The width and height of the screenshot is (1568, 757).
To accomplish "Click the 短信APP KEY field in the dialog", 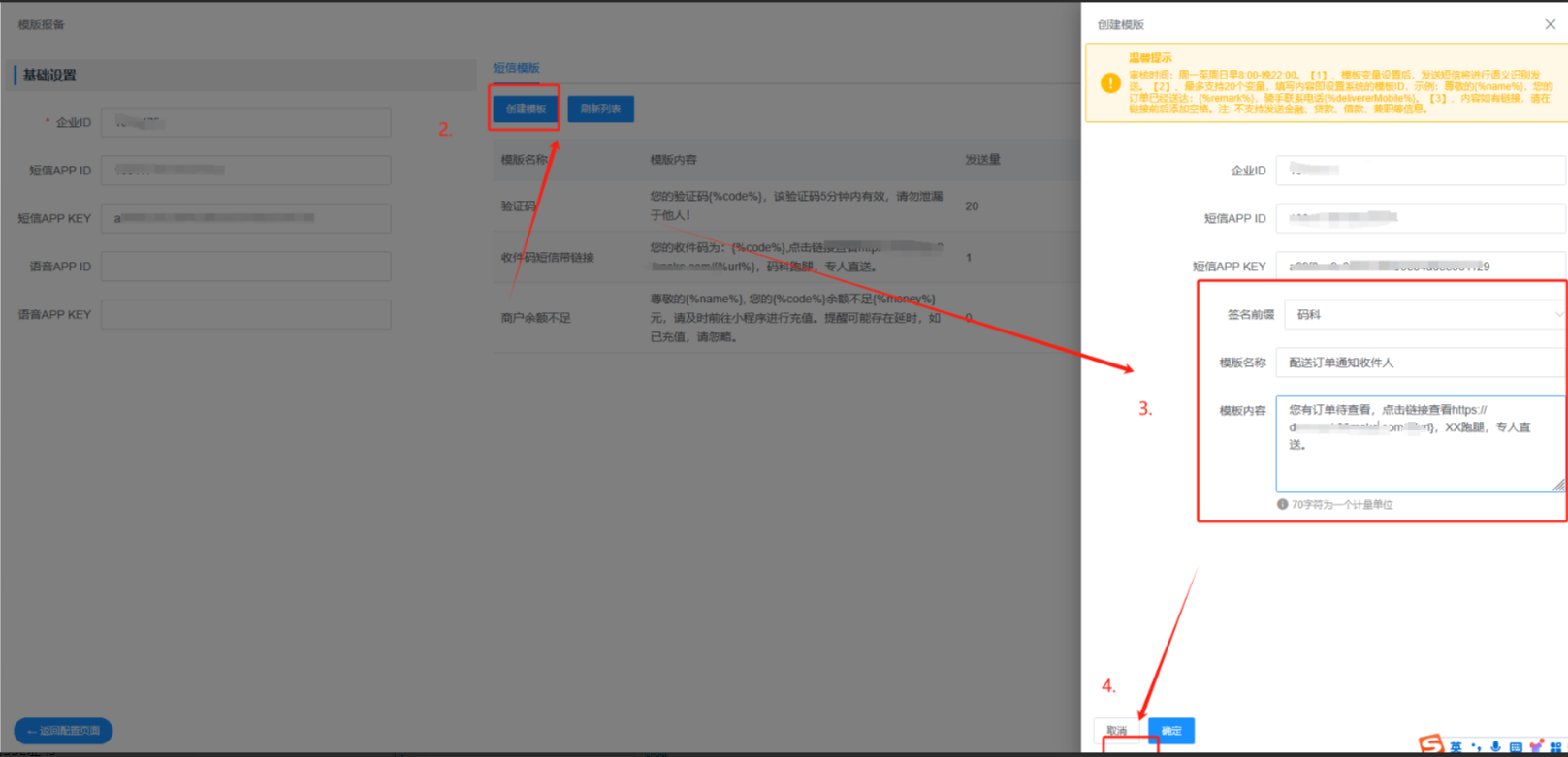I will tap(1421, 266).
